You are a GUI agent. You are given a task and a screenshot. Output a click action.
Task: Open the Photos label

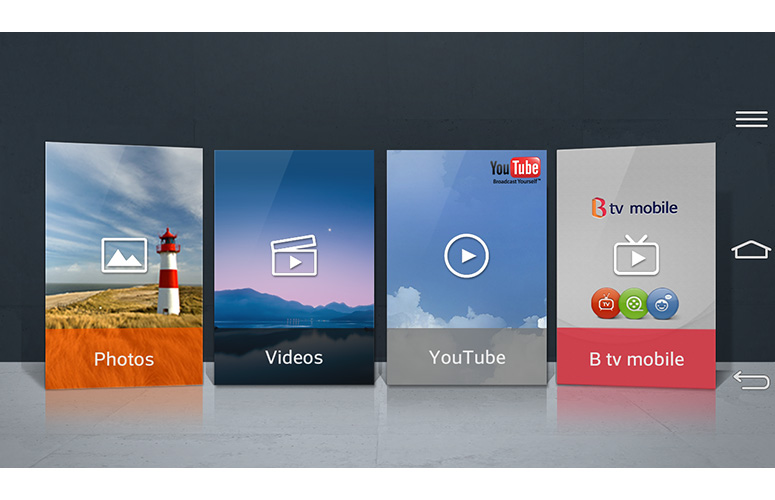(124, 359)
